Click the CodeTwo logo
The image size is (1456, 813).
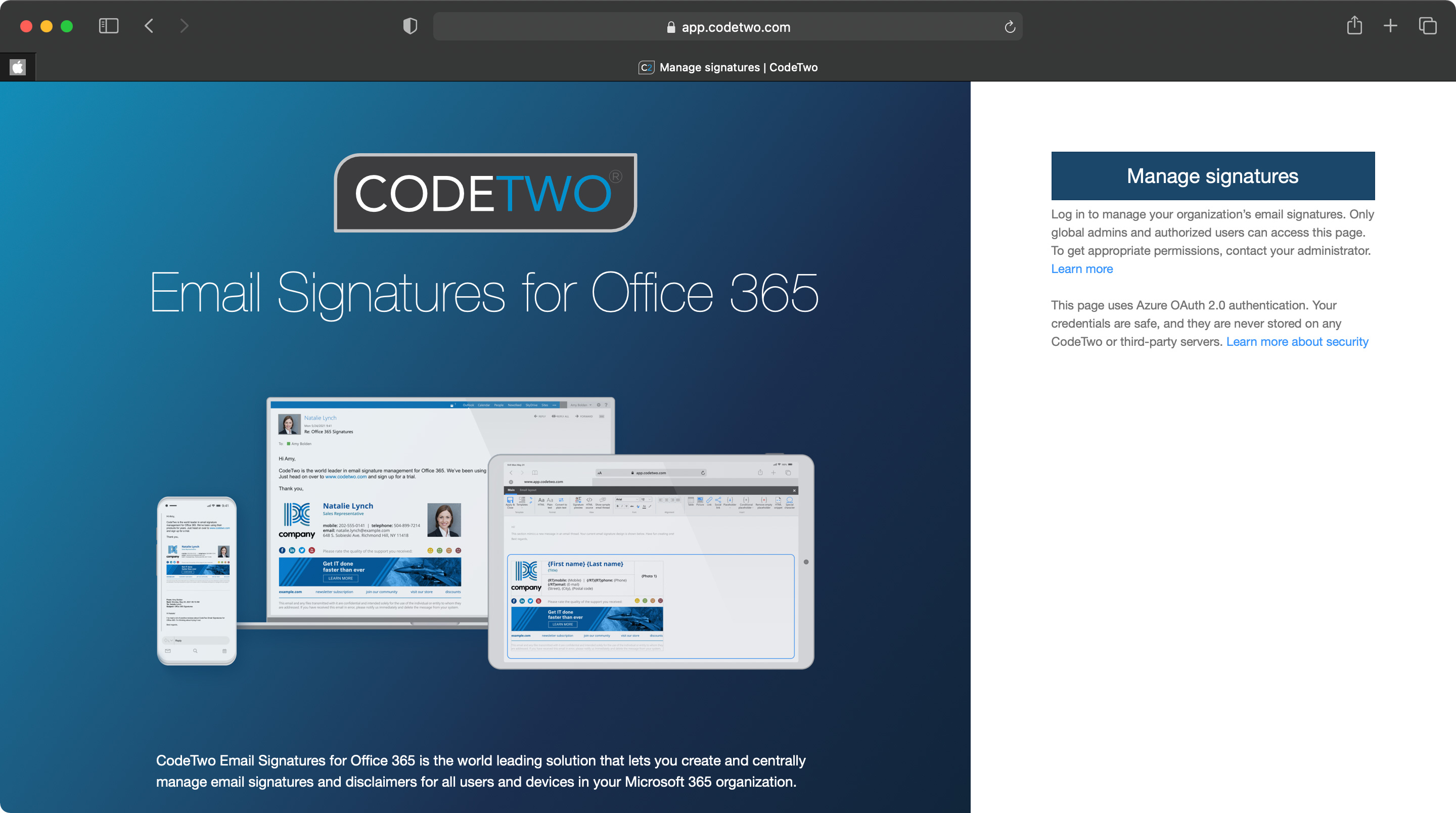pyautogui.click(x=485, y=193)
